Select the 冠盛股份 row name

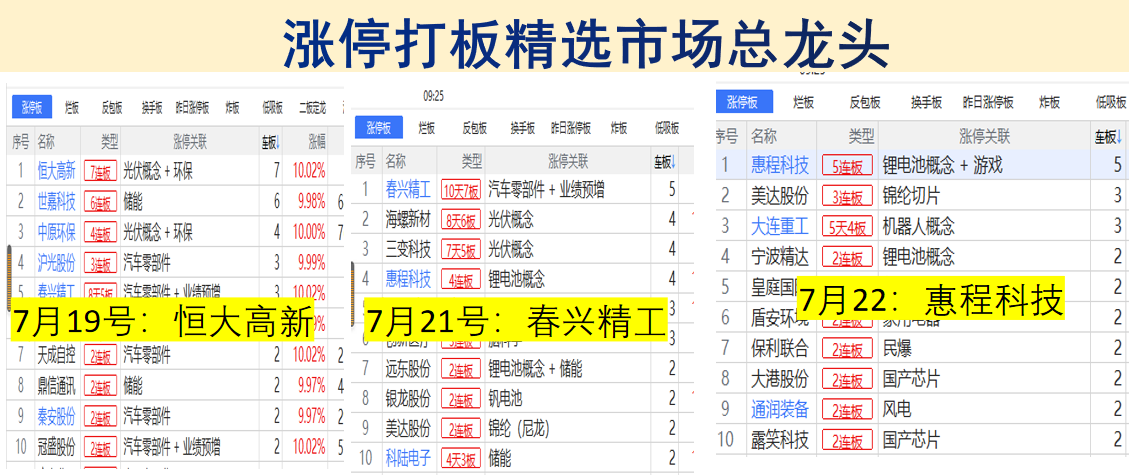pos(56,446)
